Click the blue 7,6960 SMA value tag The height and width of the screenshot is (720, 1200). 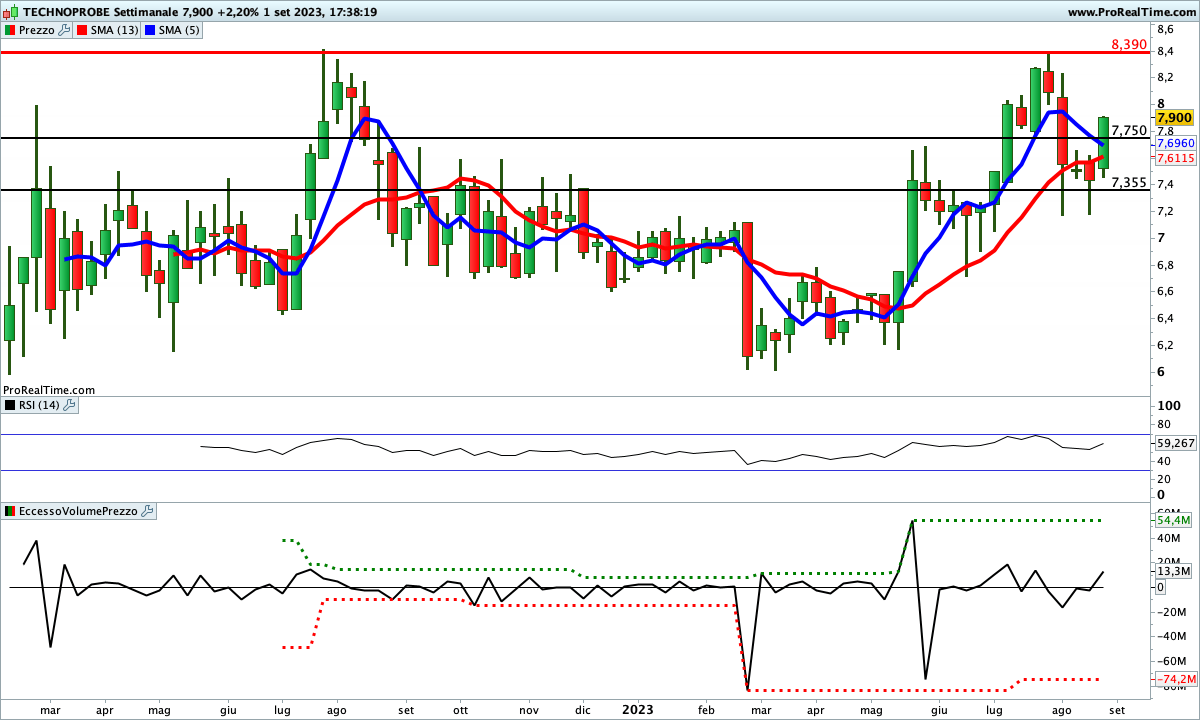click(1175, 144)
